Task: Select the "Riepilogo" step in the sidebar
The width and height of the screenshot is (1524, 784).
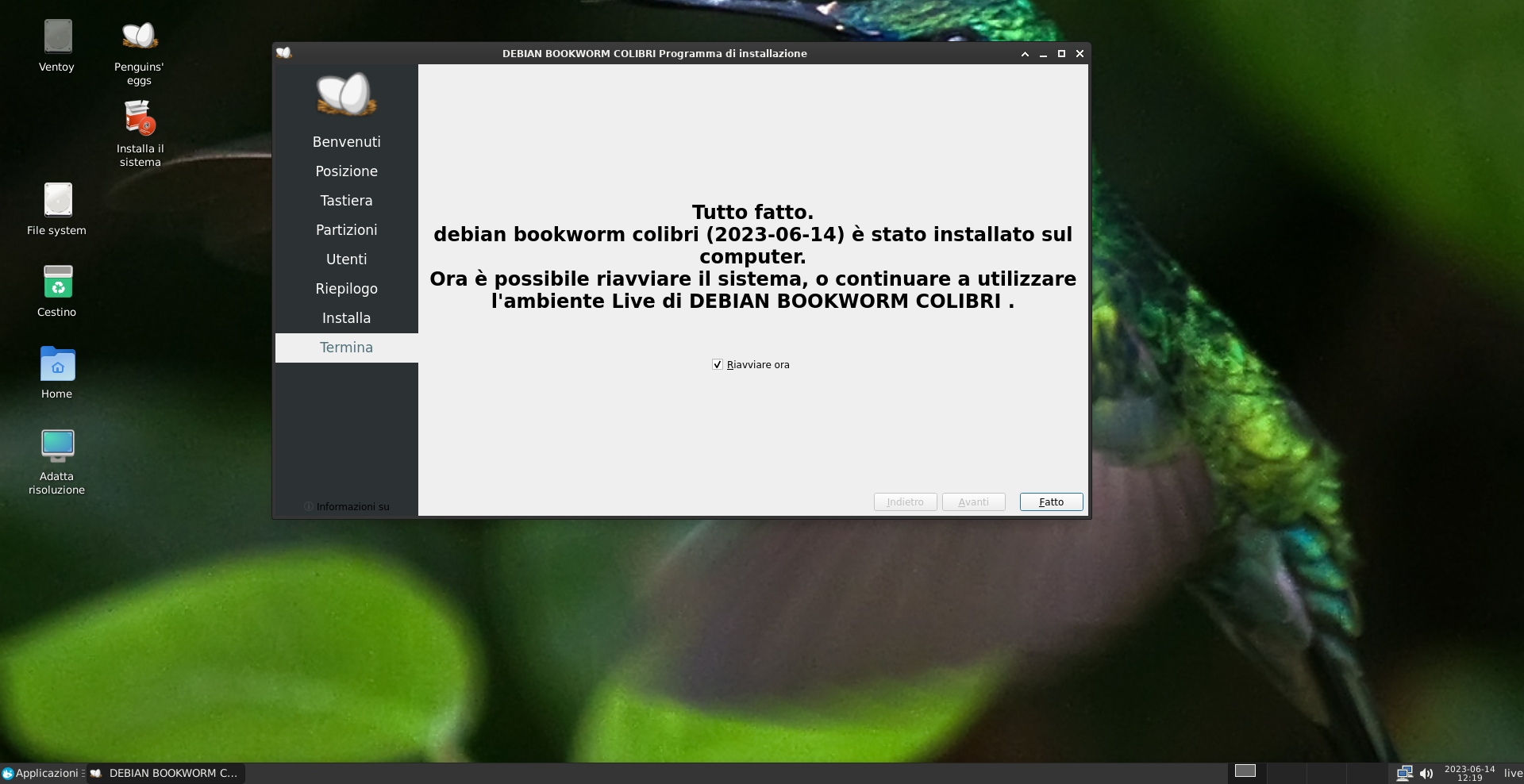Action: point(346,288)
